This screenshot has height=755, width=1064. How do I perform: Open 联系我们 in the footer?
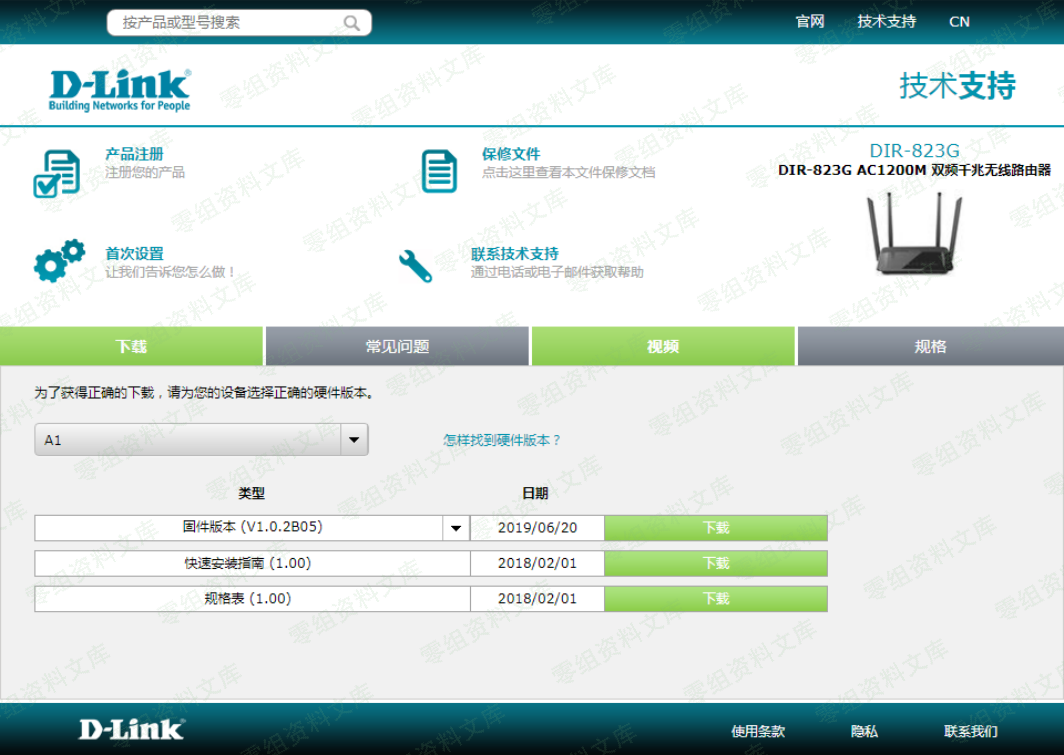971,731
